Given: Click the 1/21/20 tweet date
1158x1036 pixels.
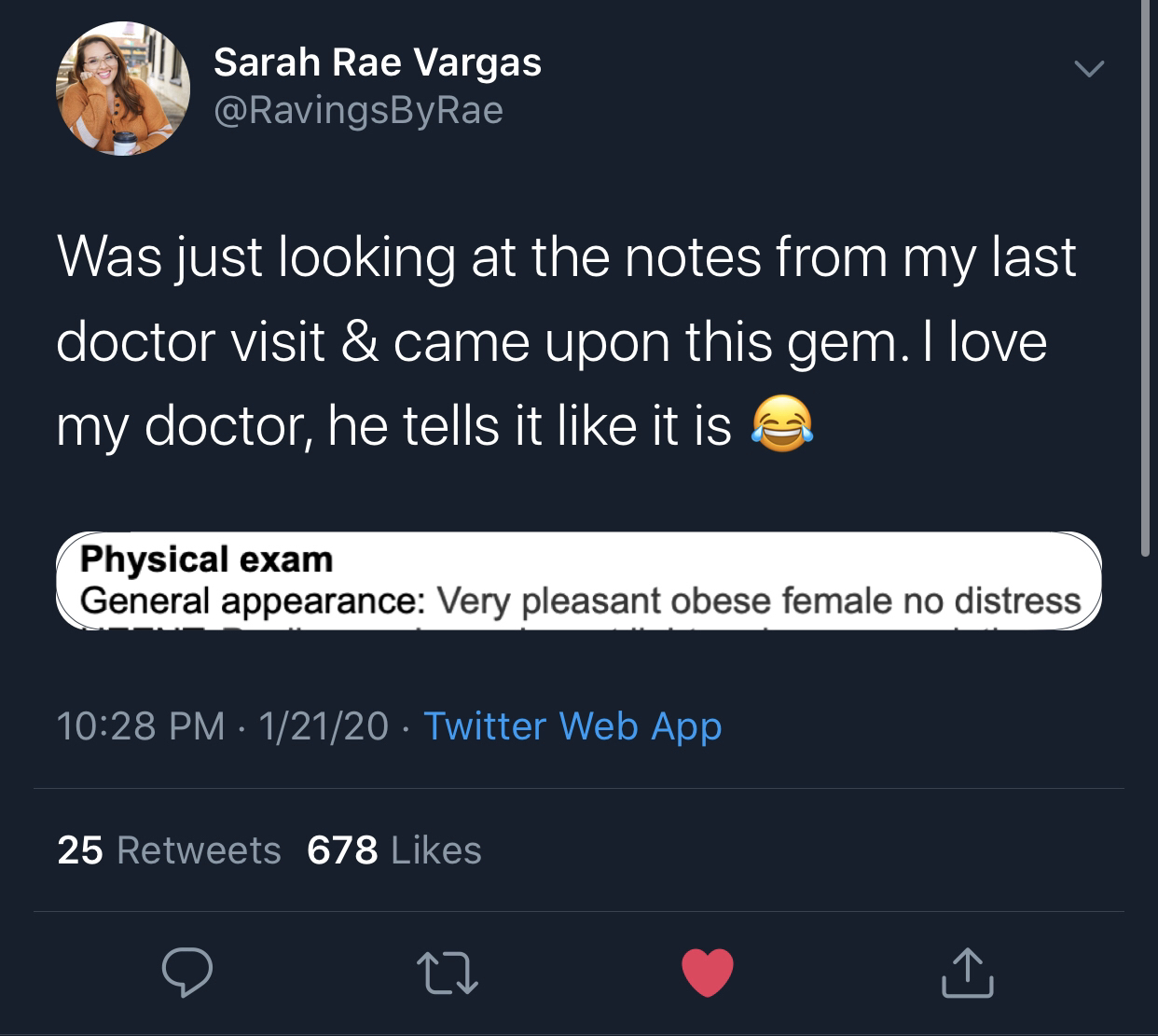Looking at the screenshot, I should [x=324, y=725].
